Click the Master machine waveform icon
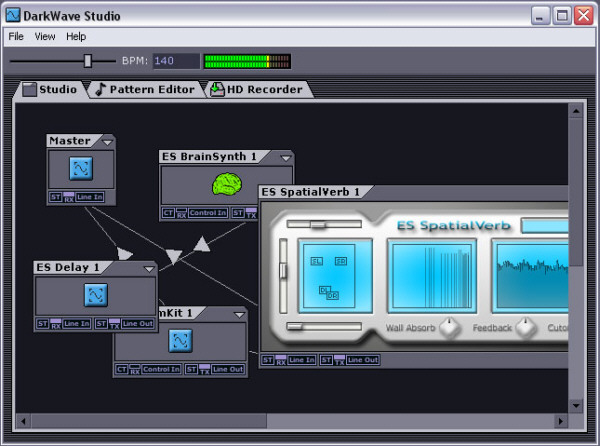Viewport: 600px width, 446px height. pyautogui.click(x=81, y=168)
